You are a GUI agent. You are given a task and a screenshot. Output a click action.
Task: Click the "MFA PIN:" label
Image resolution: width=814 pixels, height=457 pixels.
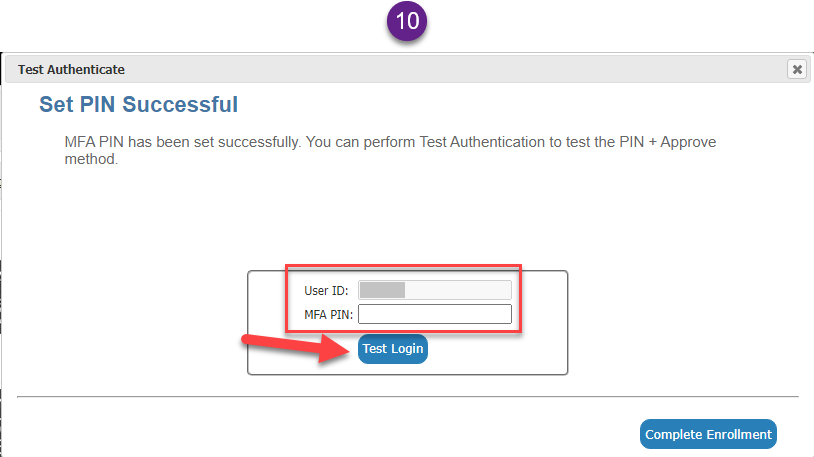coord(329,315)
